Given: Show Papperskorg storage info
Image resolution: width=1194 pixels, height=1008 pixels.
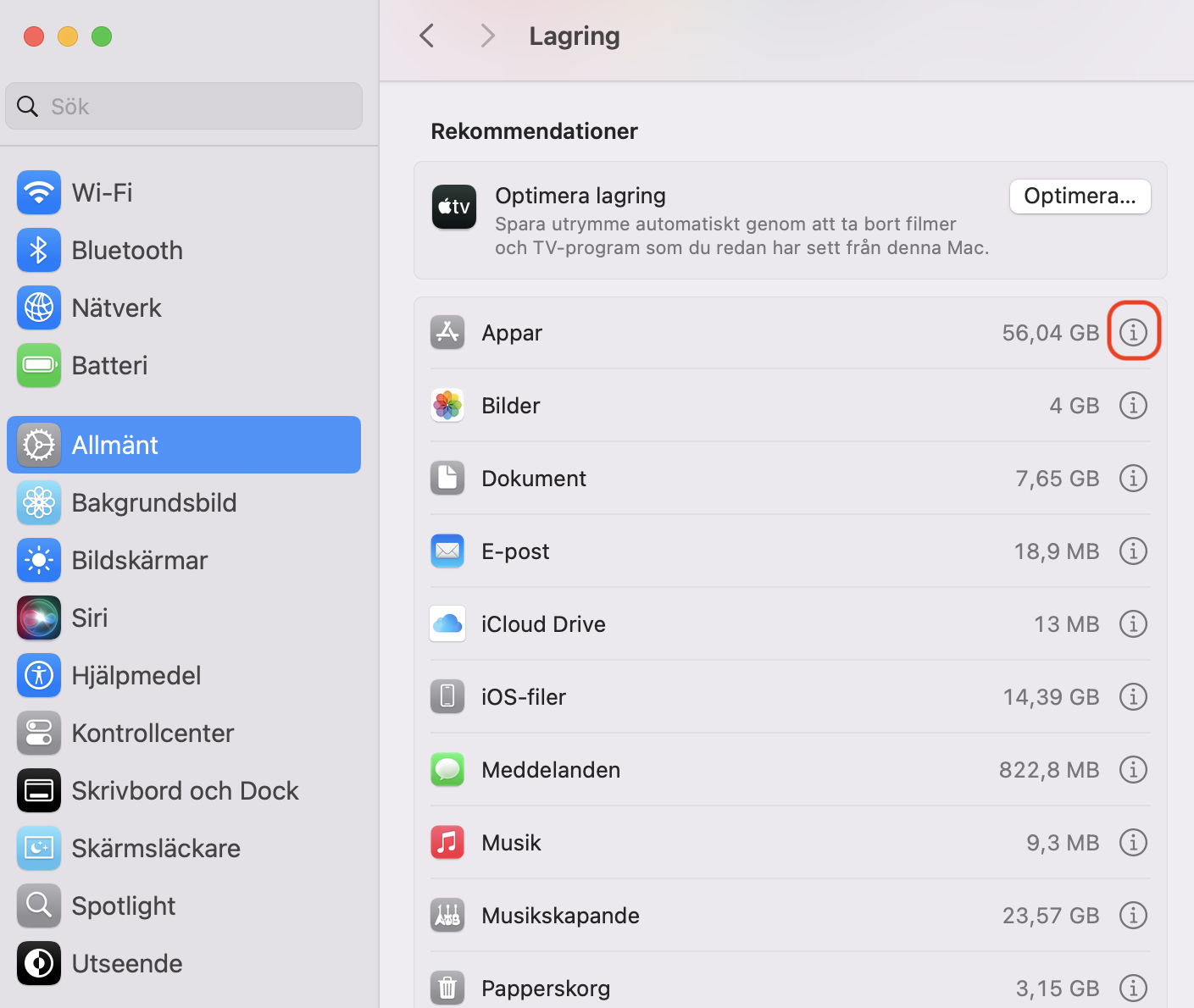Looking at the screenshot, I should [1133, 989].
